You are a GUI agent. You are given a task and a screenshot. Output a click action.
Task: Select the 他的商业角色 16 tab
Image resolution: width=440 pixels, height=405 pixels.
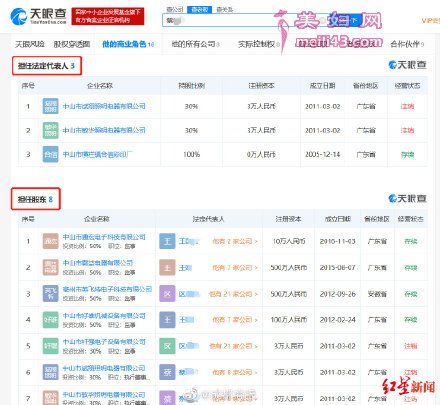tap(128, 44)
